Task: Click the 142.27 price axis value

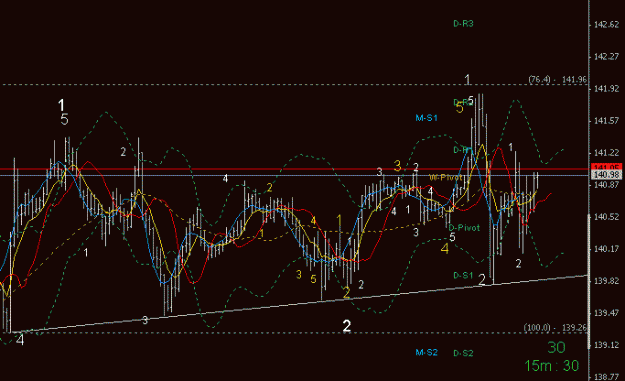Action: 606,57
